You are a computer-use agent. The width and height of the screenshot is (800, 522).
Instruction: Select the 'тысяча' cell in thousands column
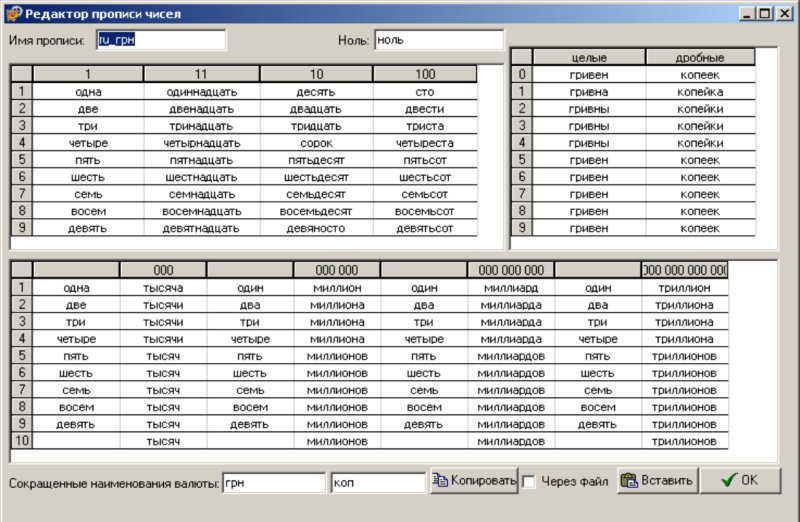tap(163, 288)
